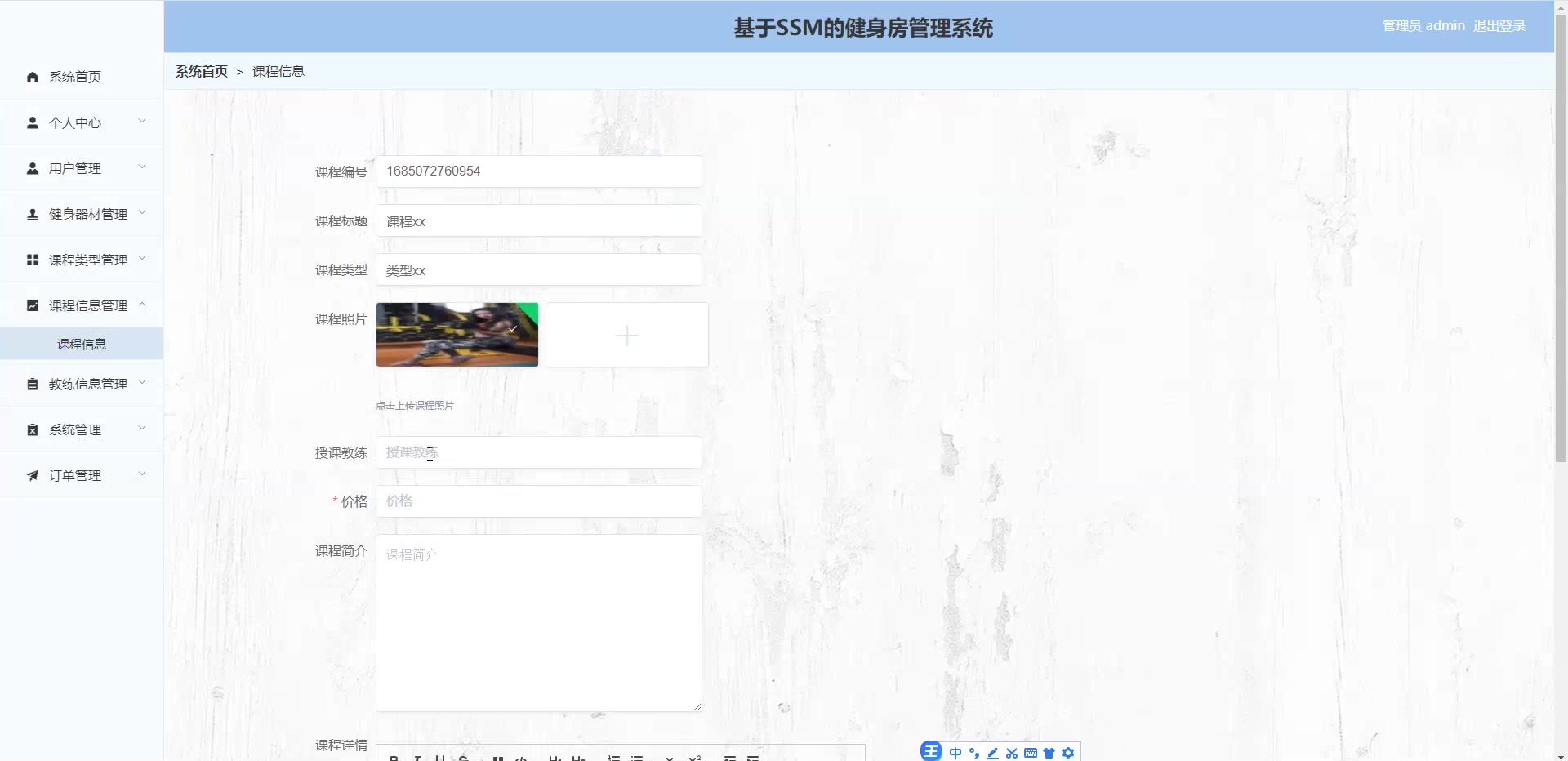Image resolution: width=1568 pixels, height=761 pixels.
Task: Click the grid icon beside 课程类型管理
Action: pyautogui.click(x=33, y=260)
